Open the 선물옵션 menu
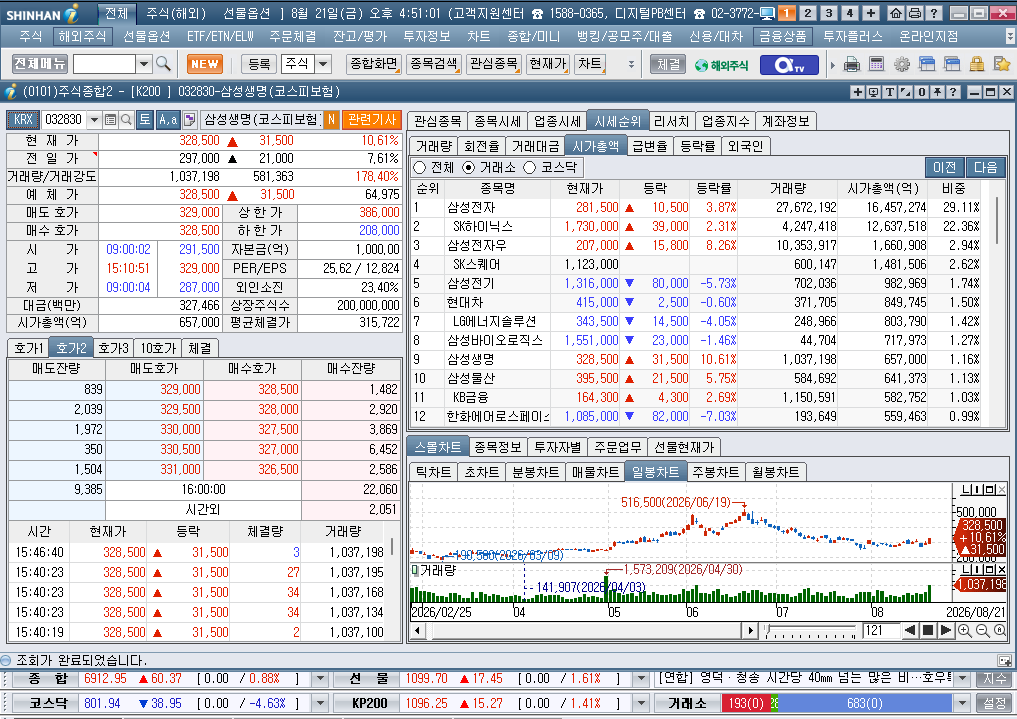This screenshot has height=719, width=1017. [x=147, y=36]
